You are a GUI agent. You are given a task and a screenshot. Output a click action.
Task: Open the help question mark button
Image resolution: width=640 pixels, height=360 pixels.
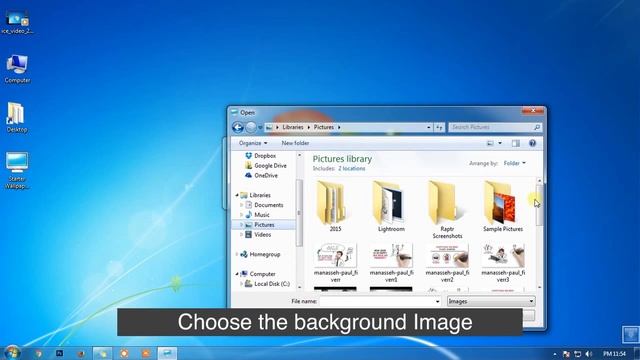tap(532, 143)
